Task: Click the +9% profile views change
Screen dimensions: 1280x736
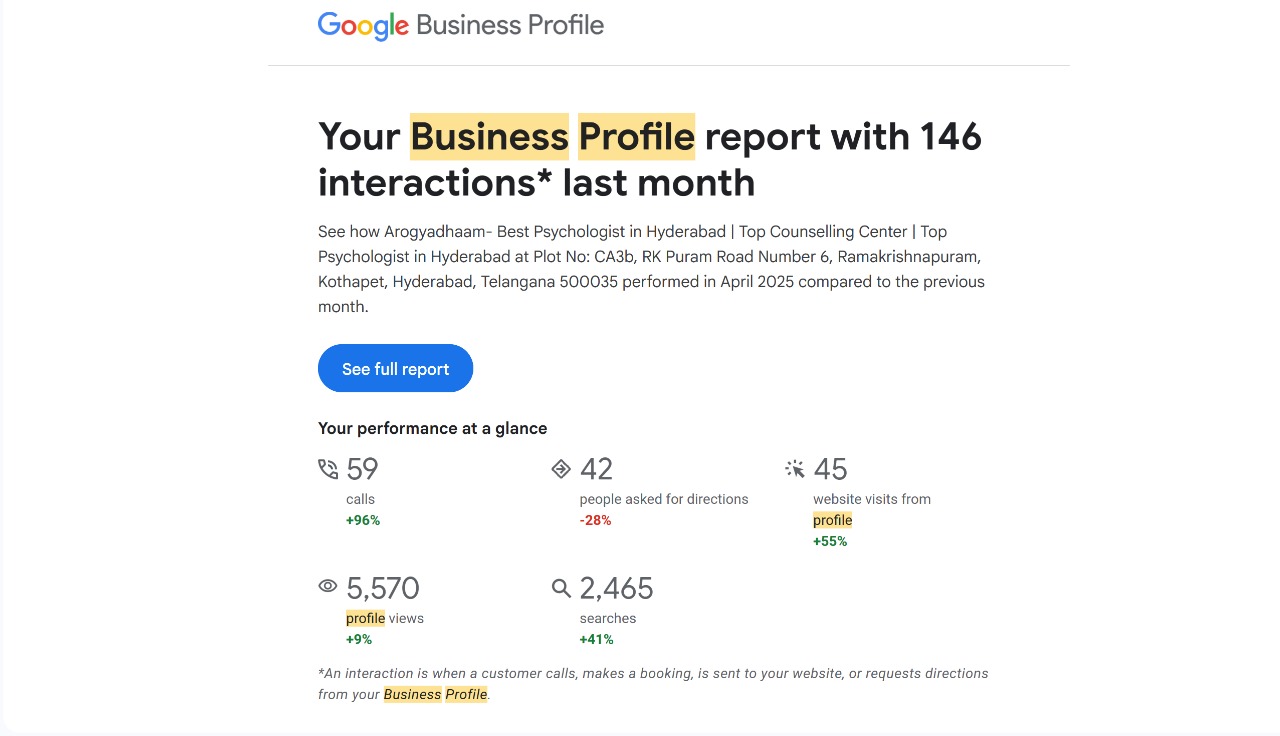Action: pyautogui.click(x=359, y=639)
